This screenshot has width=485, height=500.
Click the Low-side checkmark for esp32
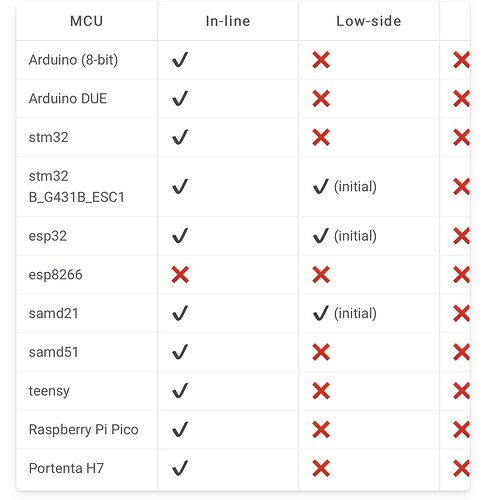(321, 236)
